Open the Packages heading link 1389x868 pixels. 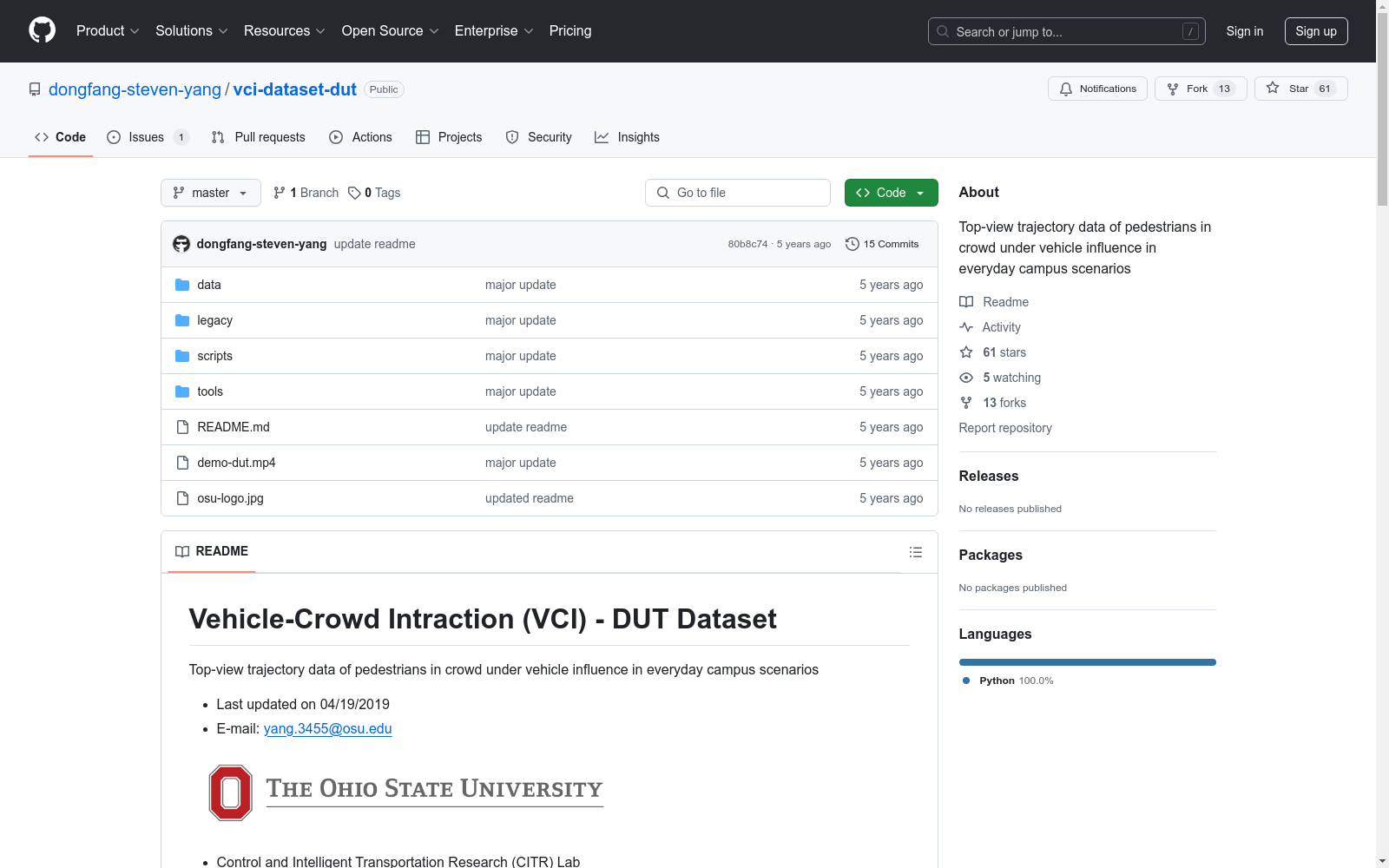(991, 555)
